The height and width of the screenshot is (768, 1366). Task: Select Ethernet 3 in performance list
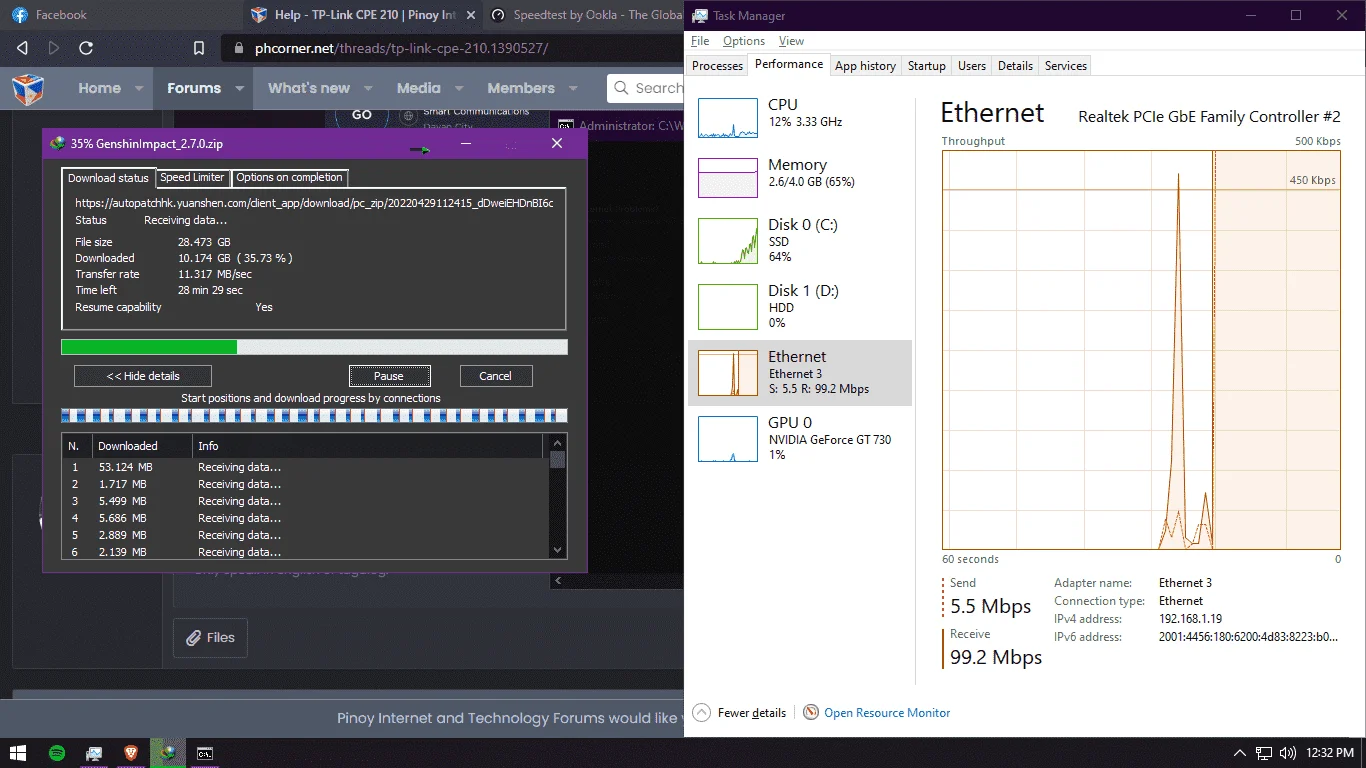point(800,373)
